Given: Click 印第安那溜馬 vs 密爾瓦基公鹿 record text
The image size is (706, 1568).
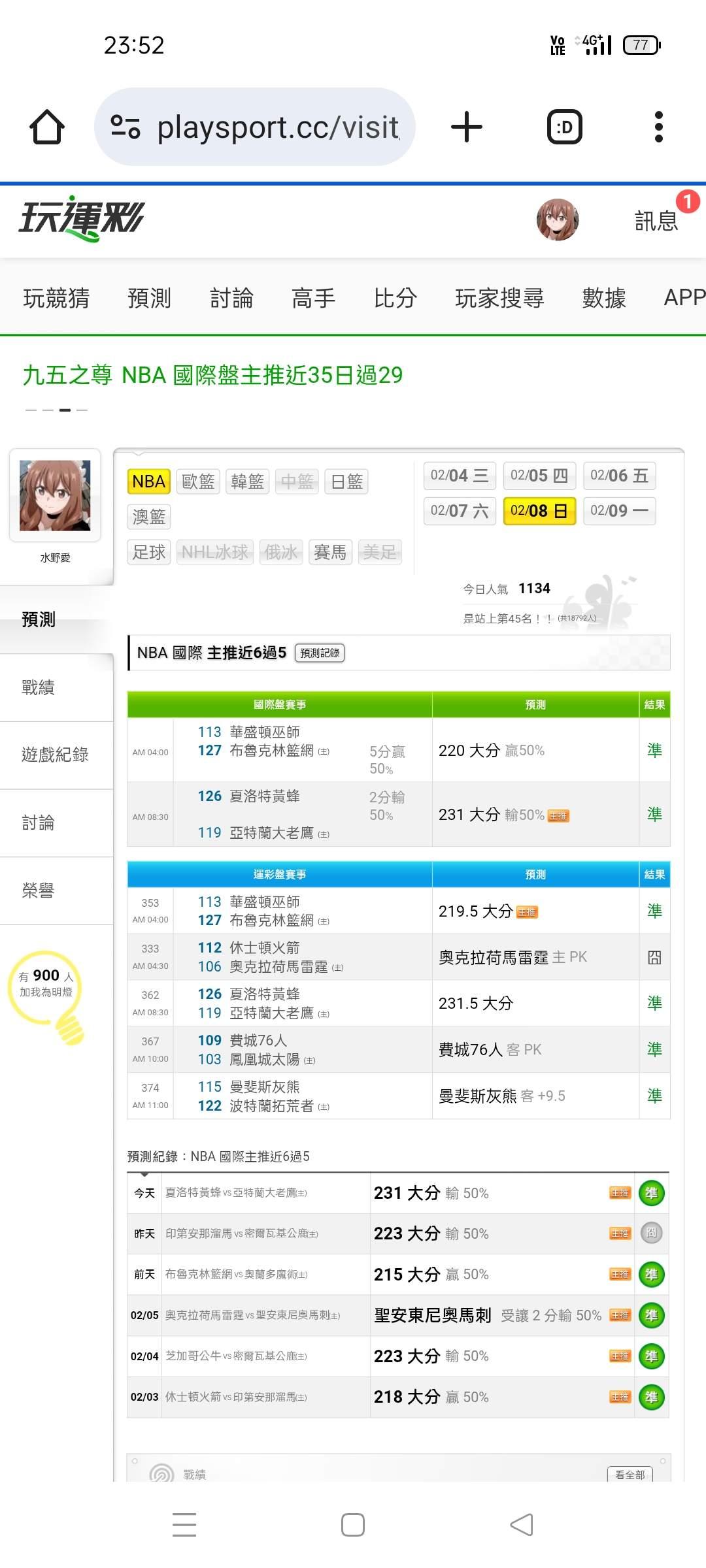Looking at the screenshot, I should (x=242, y=1233).
